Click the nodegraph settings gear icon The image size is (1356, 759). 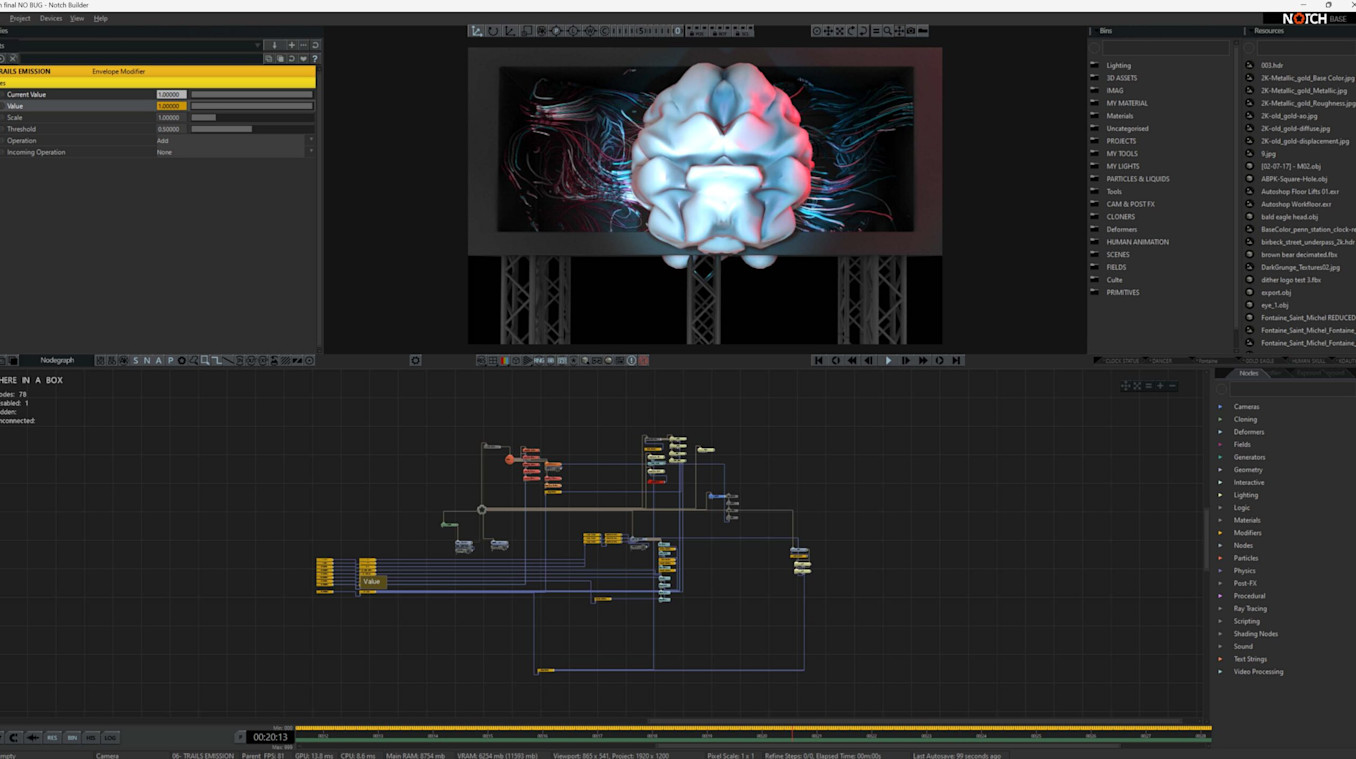coord(415,360)
